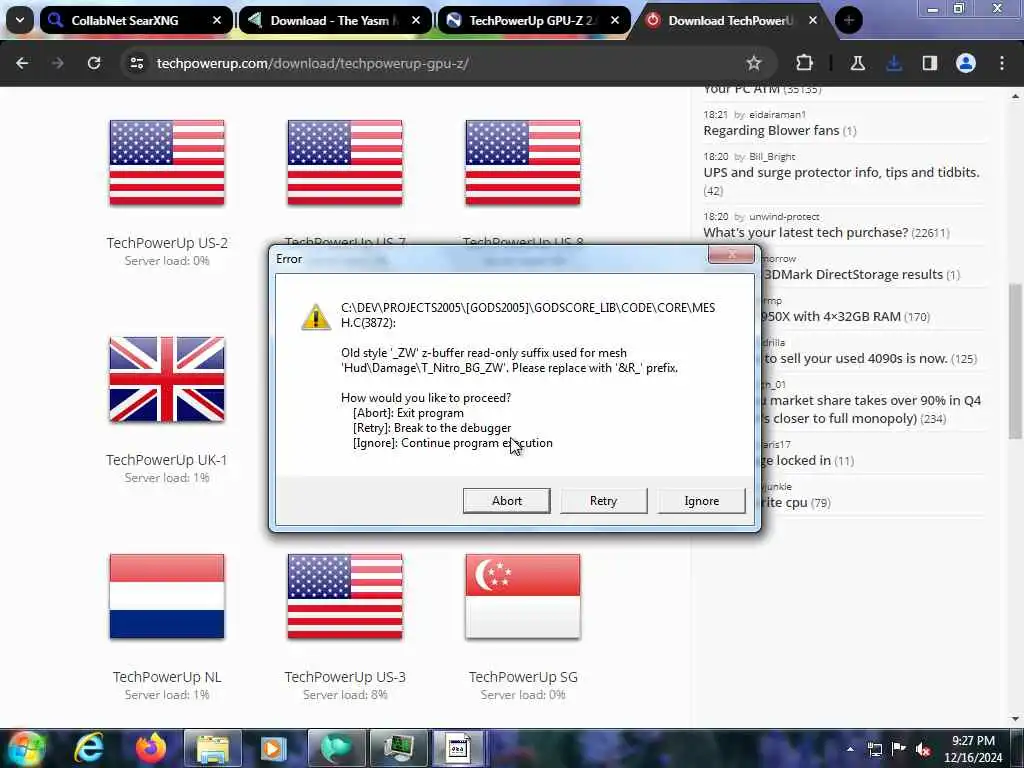Select the US-8 server flag image

(522, 162)
